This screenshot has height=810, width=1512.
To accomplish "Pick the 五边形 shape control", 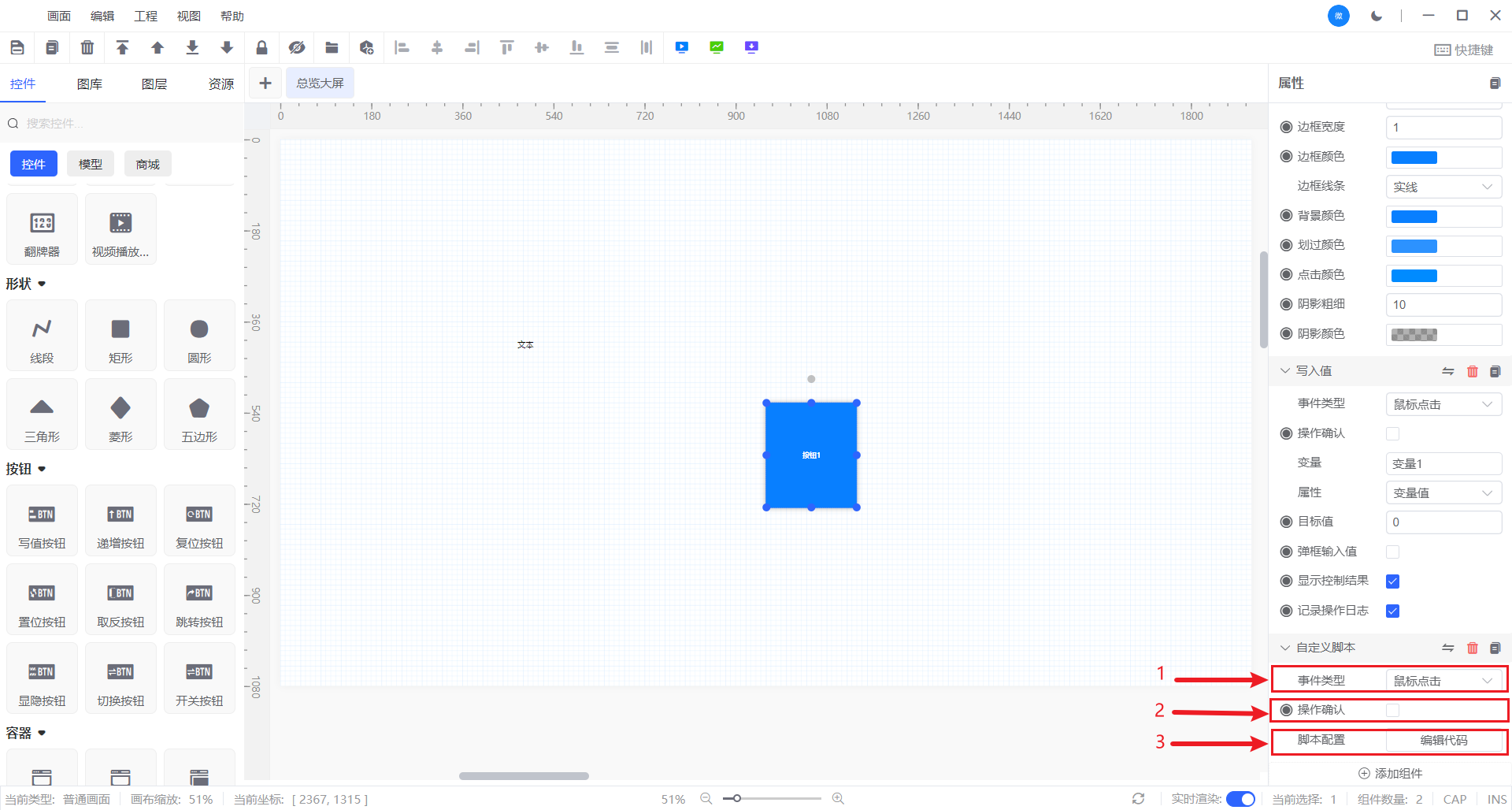I will [199, 414].
